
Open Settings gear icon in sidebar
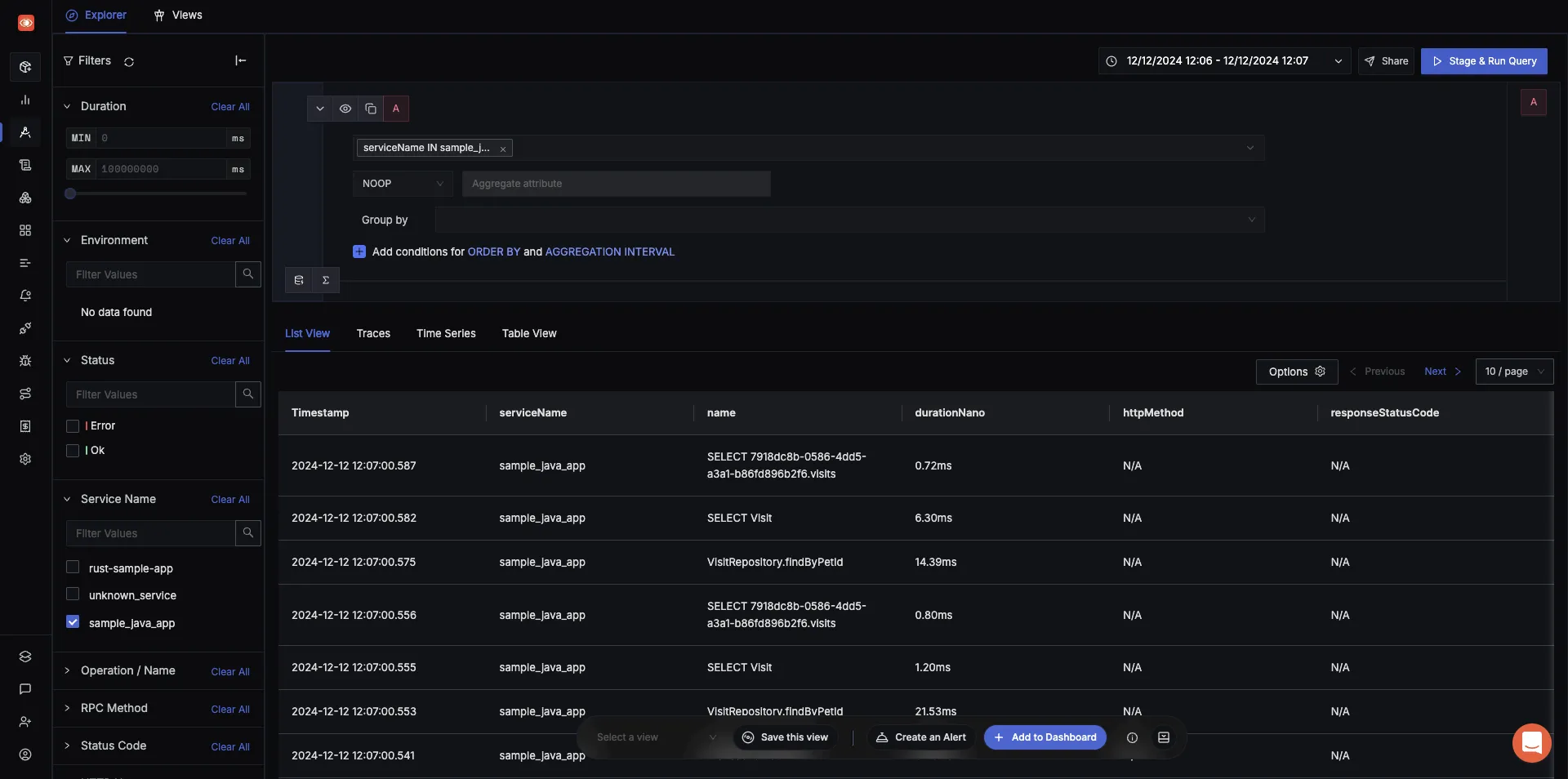(x=25, y=459)
